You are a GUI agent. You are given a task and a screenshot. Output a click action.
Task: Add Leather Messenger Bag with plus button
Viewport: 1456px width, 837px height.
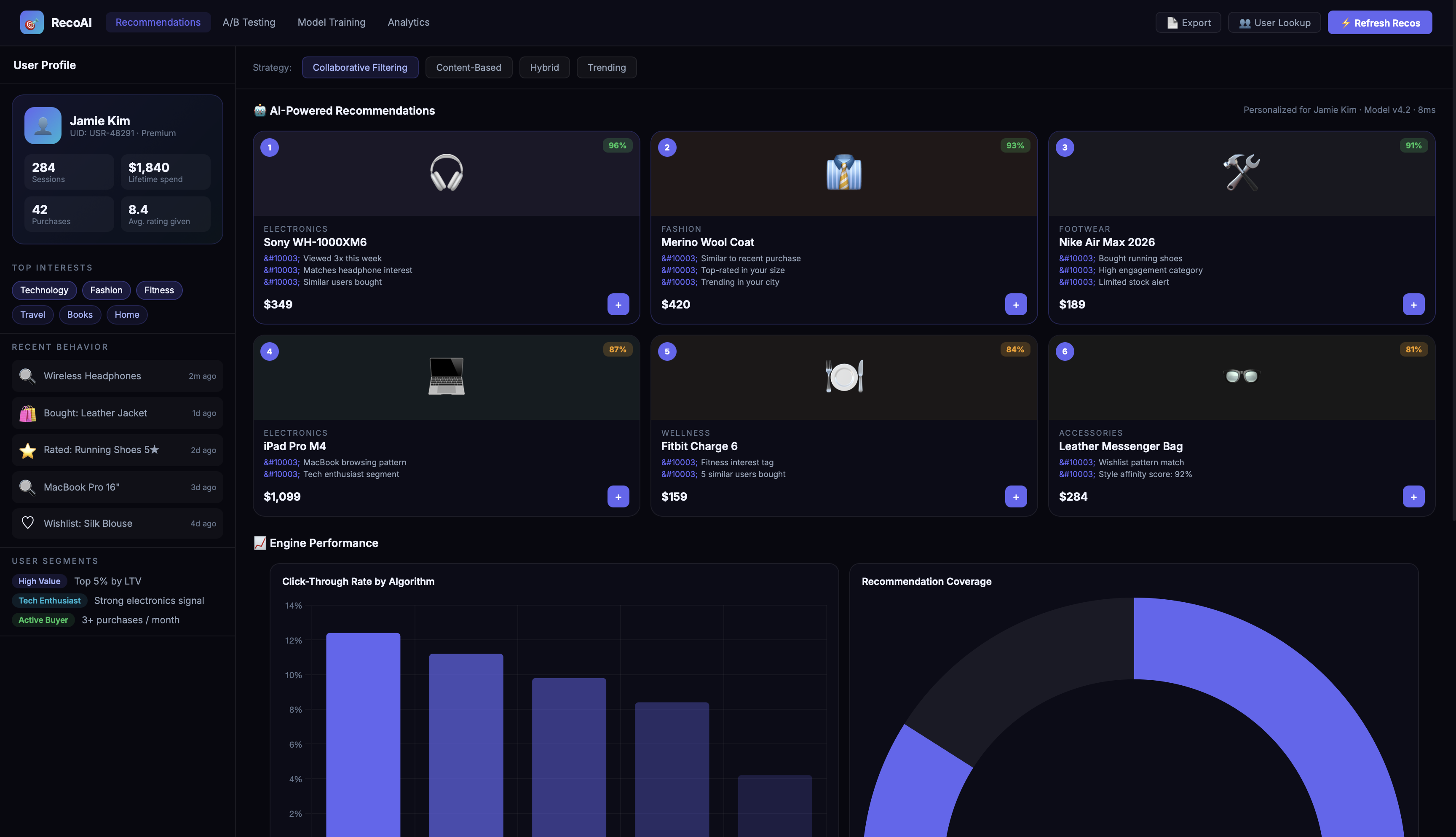(x=1413, y=497)
